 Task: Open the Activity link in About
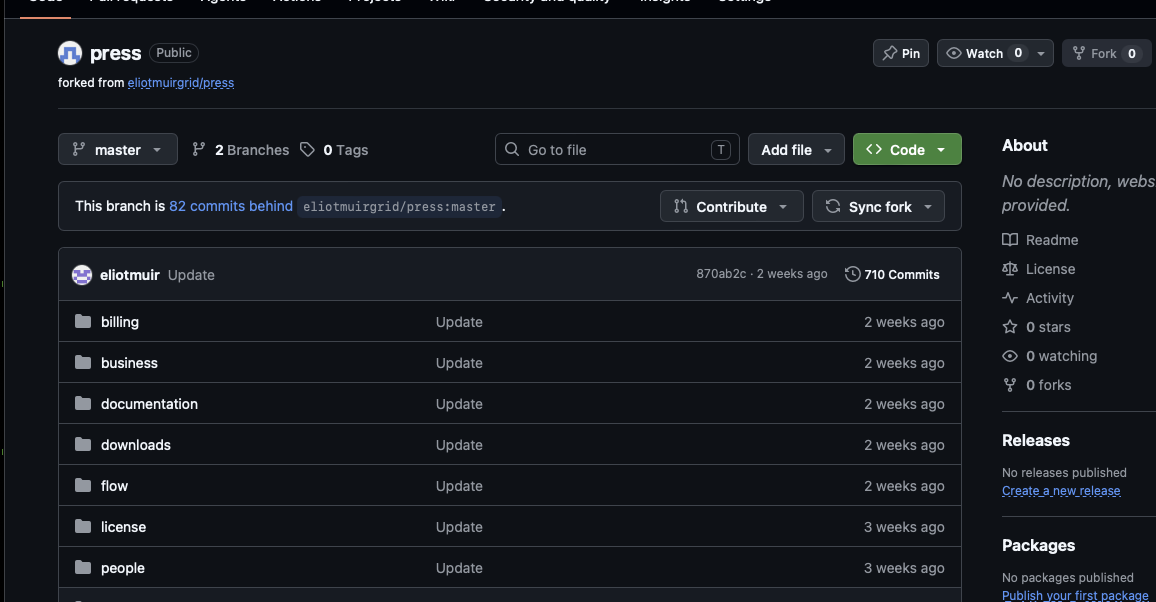[1049, 298]
